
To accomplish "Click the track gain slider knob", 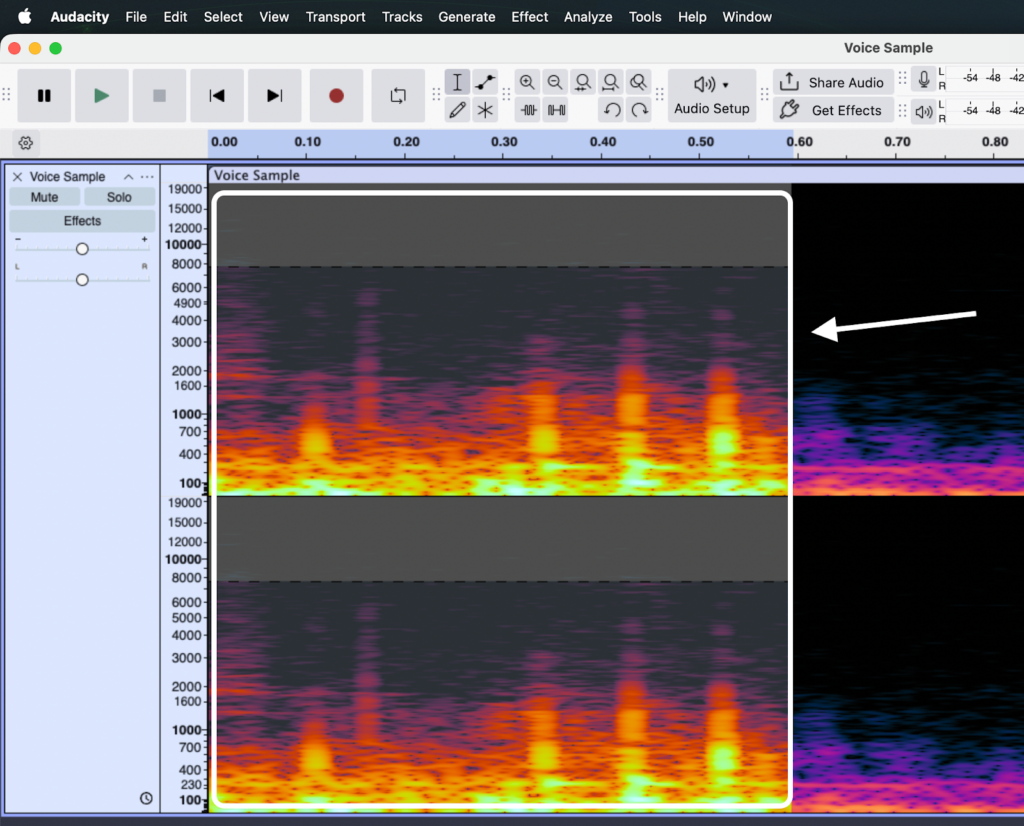I will click(x=82, y=249).
